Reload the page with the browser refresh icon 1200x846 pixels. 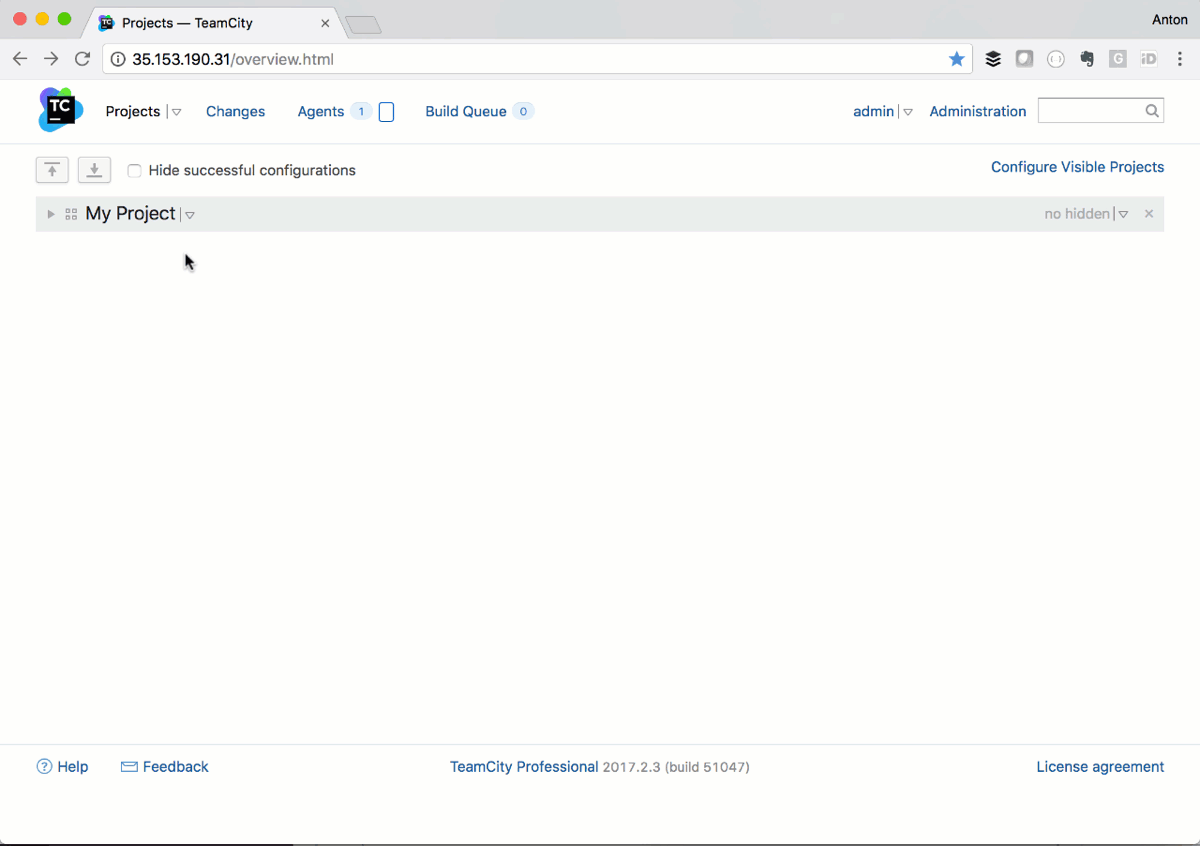pos(82,58)
